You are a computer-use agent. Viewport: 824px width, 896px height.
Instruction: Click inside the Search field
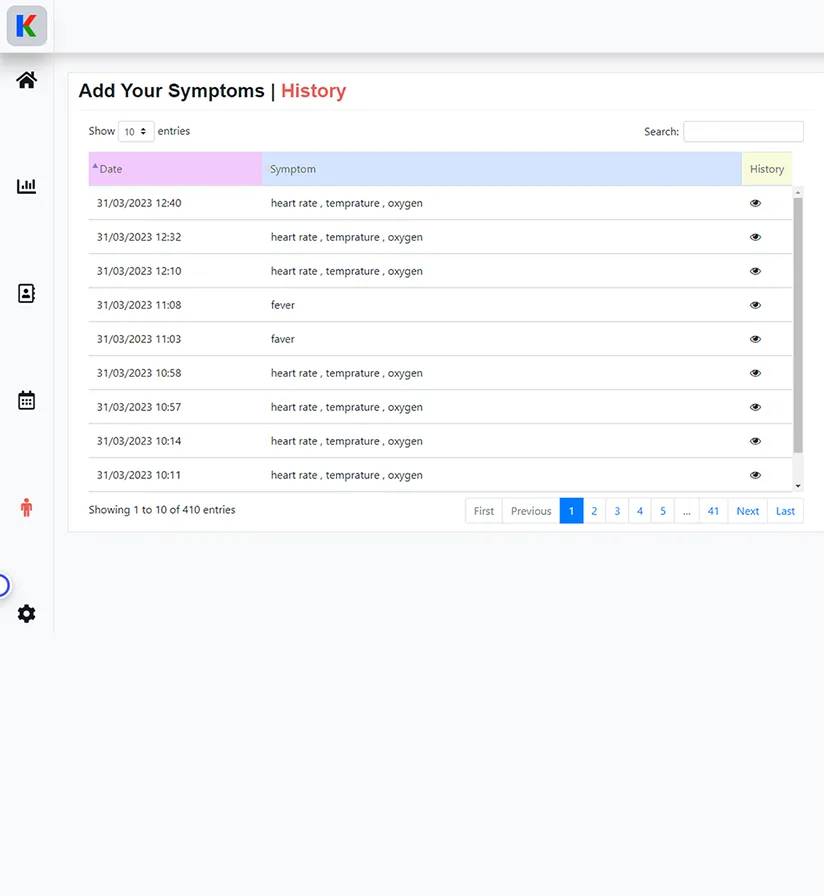[x=743, y=131]
